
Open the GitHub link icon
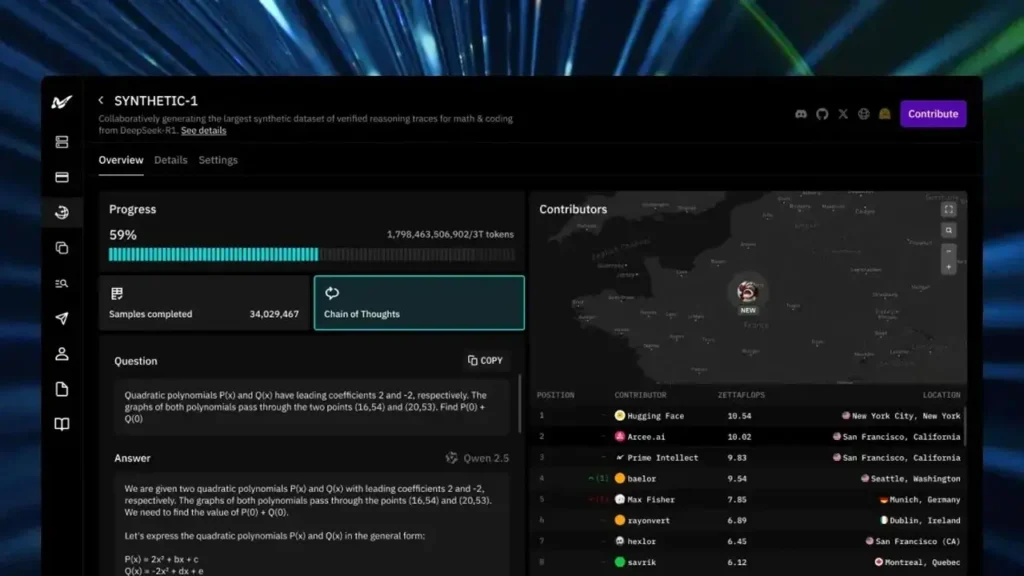(822, 114)
